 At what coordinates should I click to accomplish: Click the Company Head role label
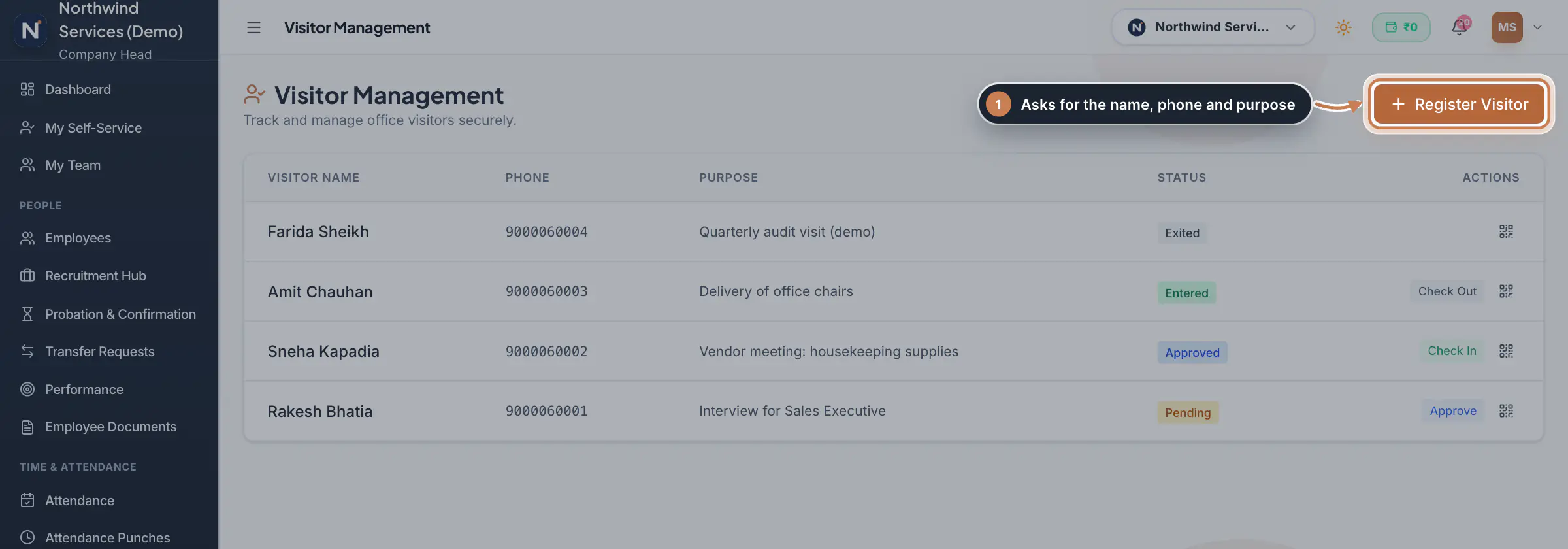[x=105, y=54]
